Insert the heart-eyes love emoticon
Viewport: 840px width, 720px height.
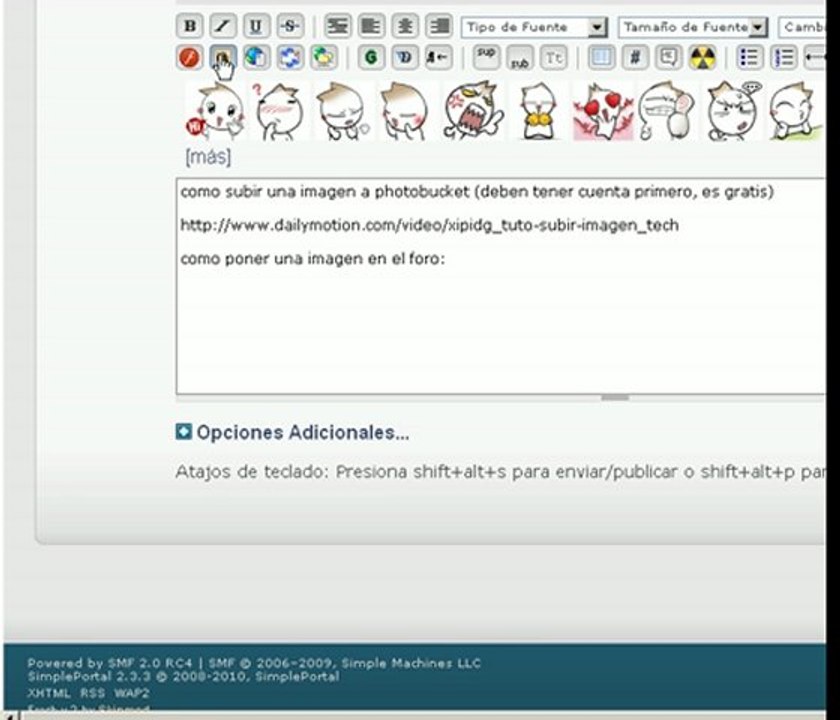[603, 111]
